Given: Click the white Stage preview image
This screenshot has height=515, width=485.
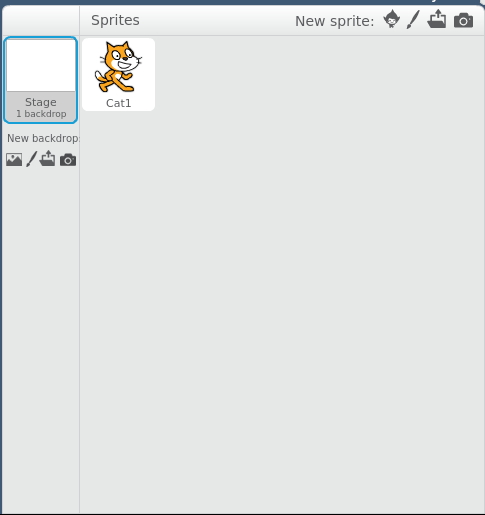Looking at the screenshot, I should 41,65.
